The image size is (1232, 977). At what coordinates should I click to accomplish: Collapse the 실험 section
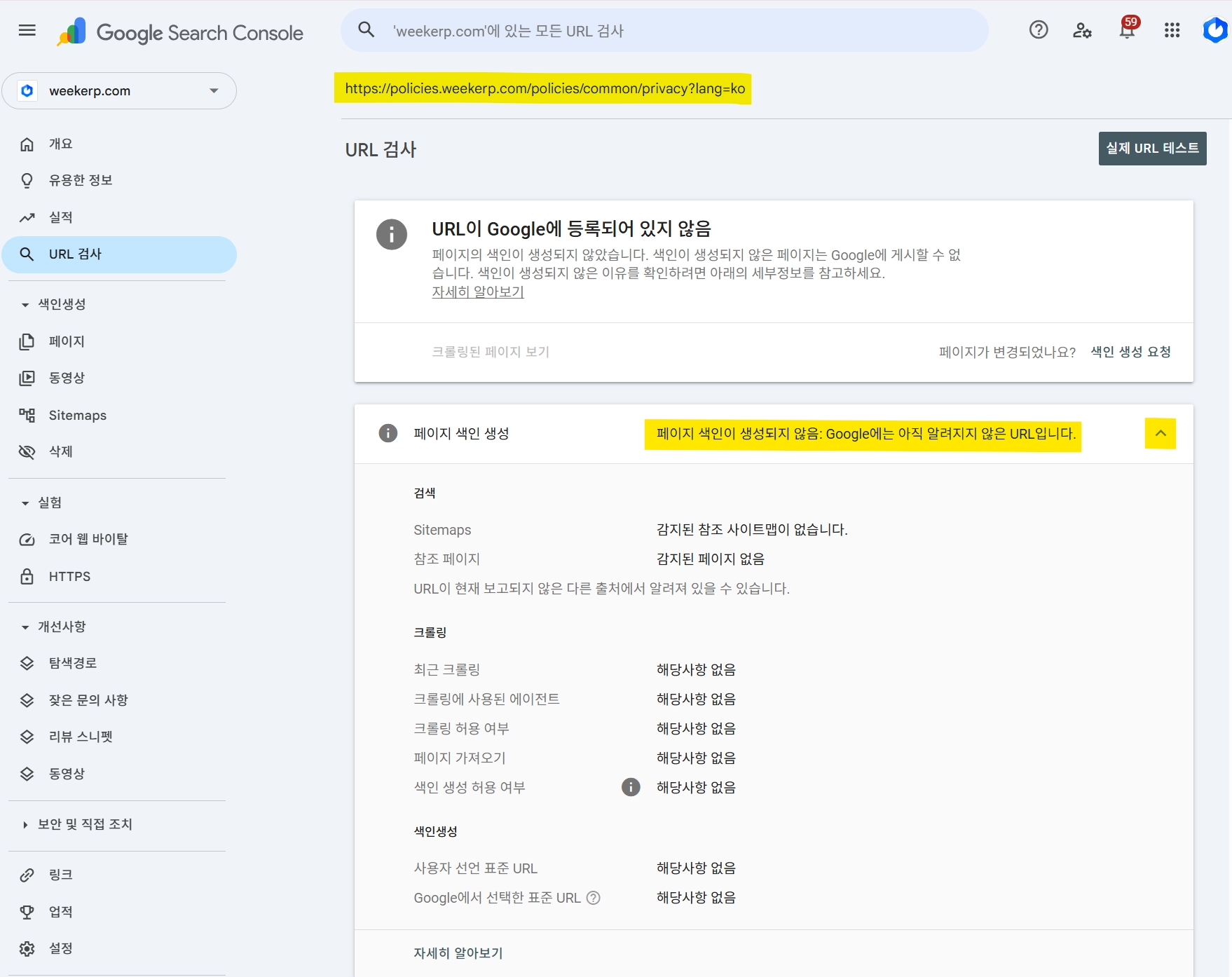coord(25,503)
